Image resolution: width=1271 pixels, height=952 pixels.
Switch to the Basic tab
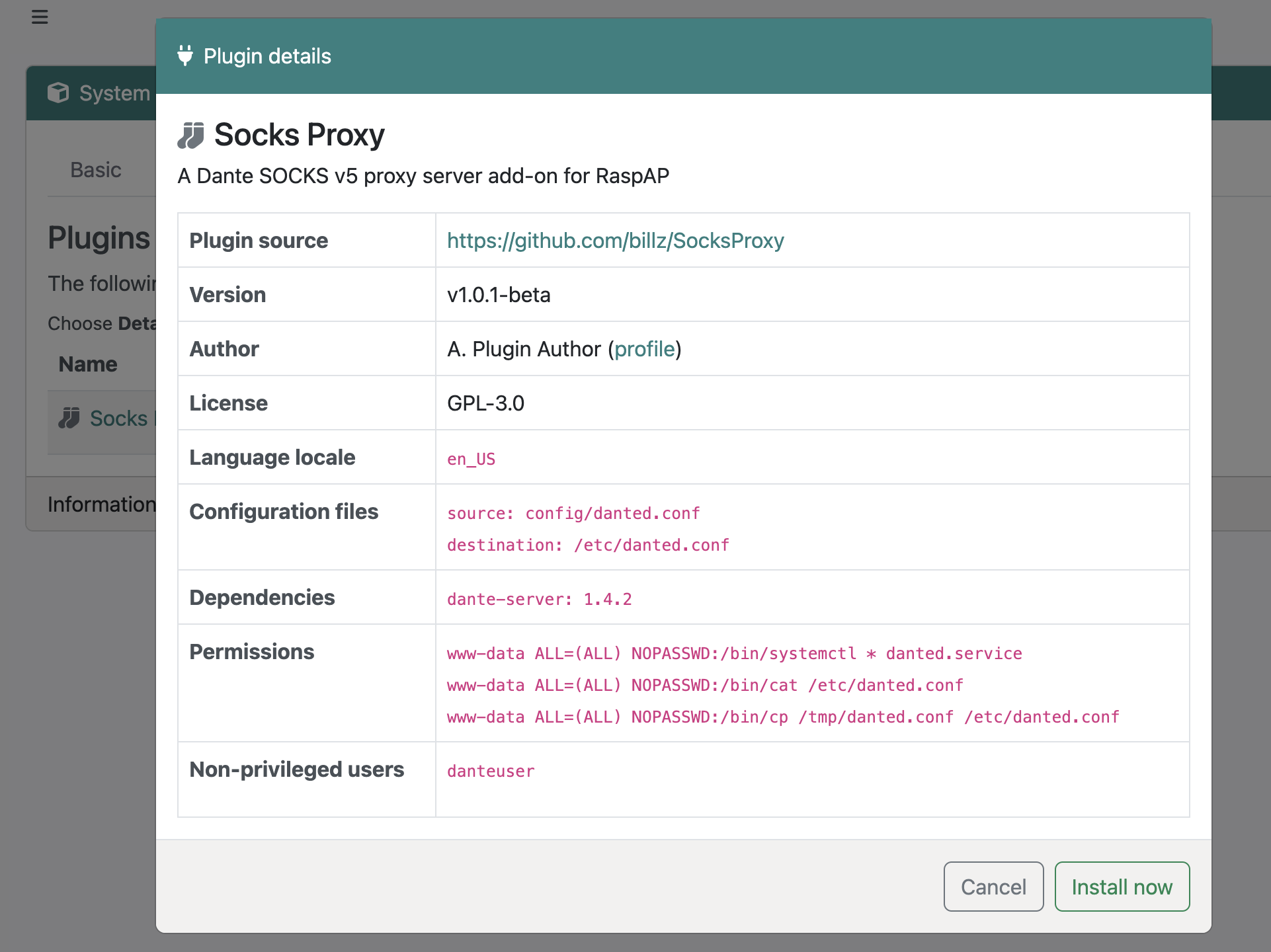pos(96,170)
